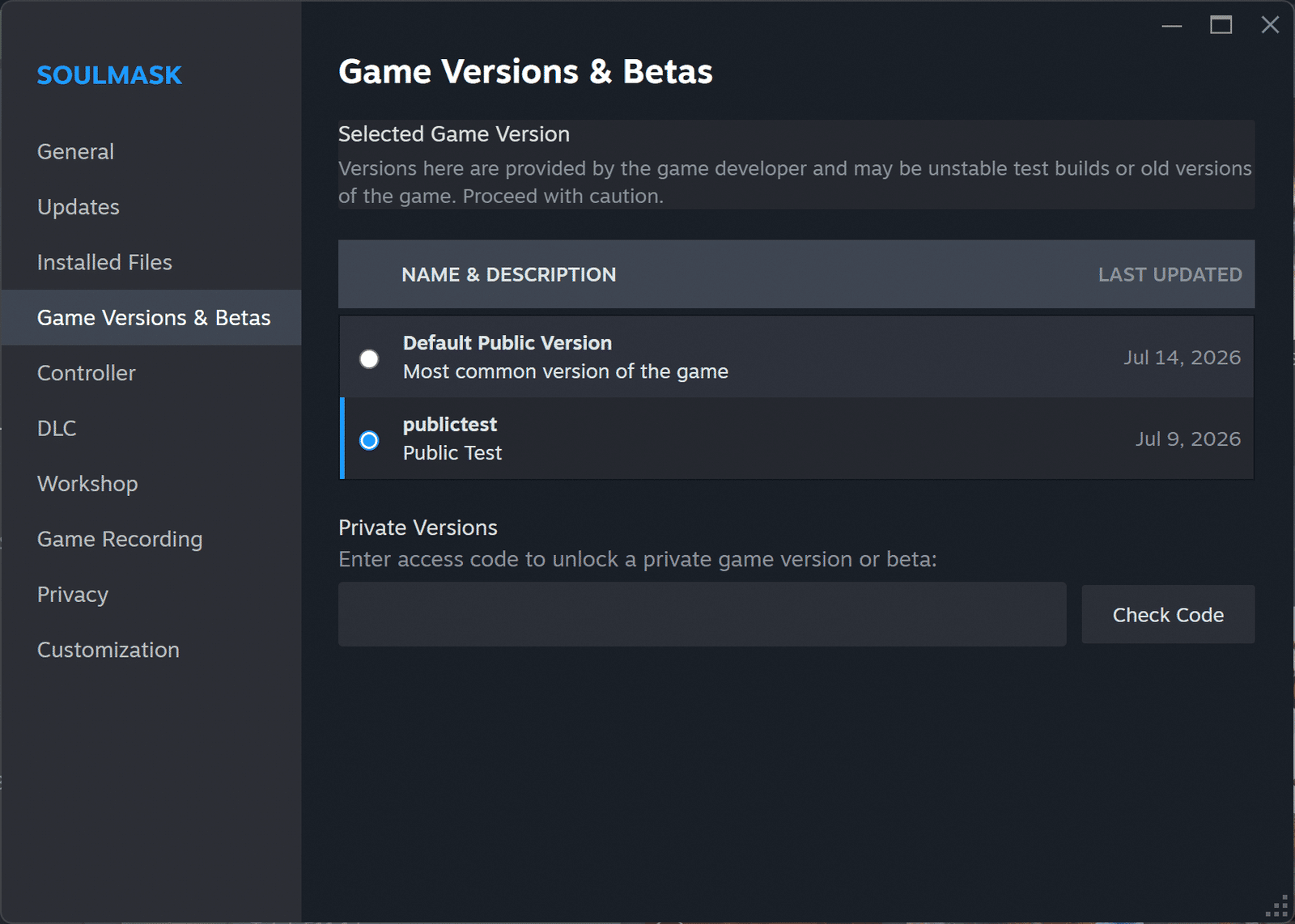Click the LAST UPDATED column header

coord(1170,275)
